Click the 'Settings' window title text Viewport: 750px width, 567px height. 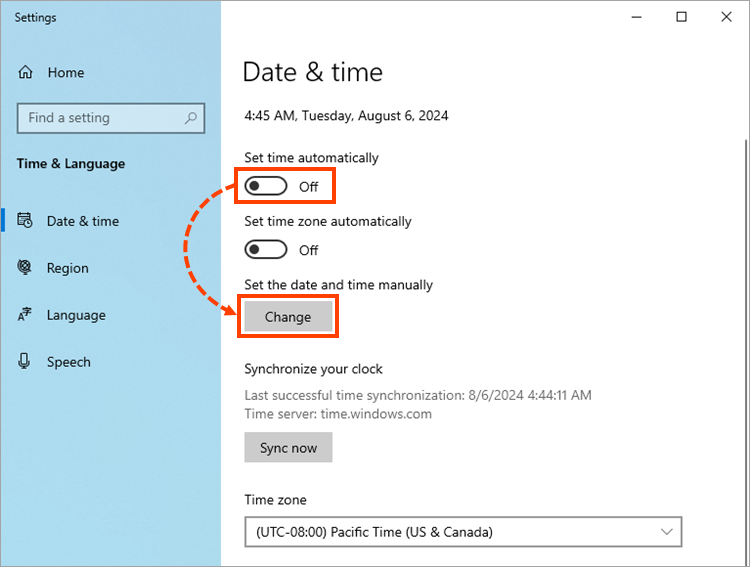click(x=35, y=18)
